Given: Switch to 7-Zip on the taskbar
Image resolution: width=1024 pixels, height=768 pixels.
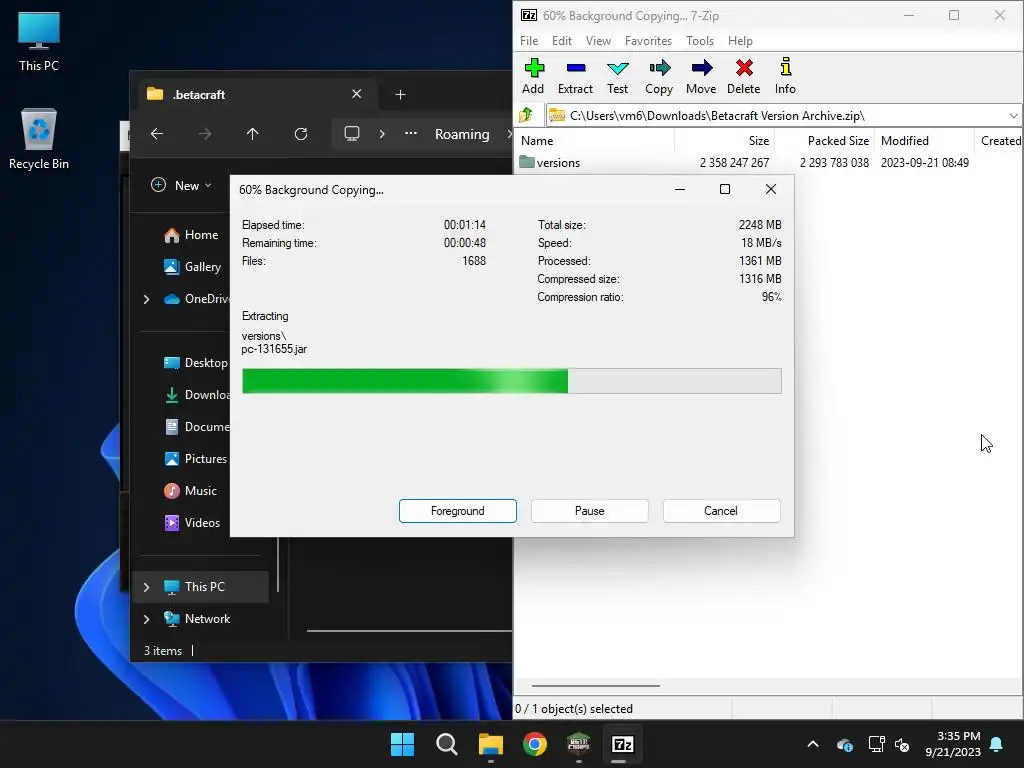Looking at the screenshot, I should point(622,744).
